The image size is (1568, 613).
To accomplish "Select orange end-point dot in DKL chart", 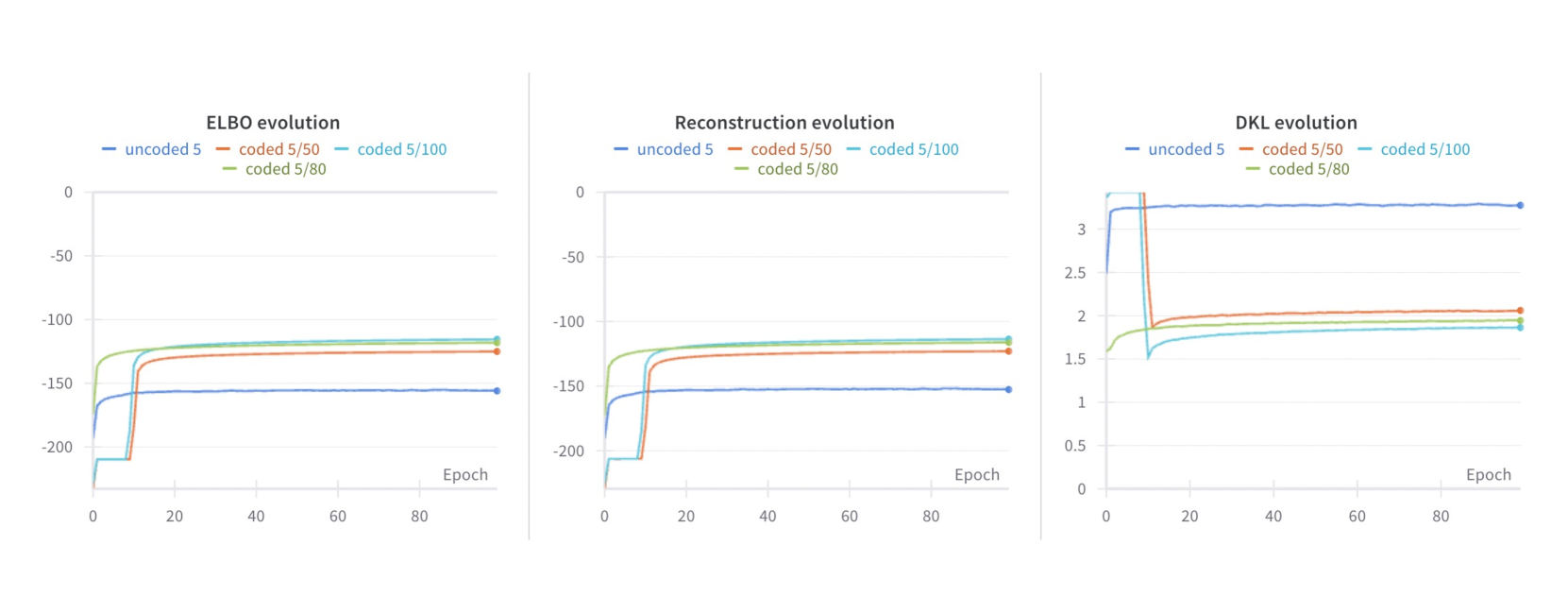I will (x=1520, y=310).
